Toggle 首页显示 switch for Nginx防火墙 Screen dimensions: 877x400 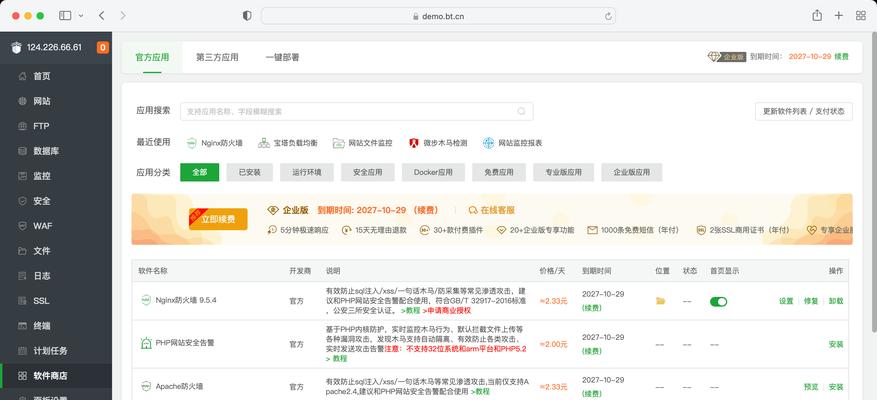tap(718, 302)
